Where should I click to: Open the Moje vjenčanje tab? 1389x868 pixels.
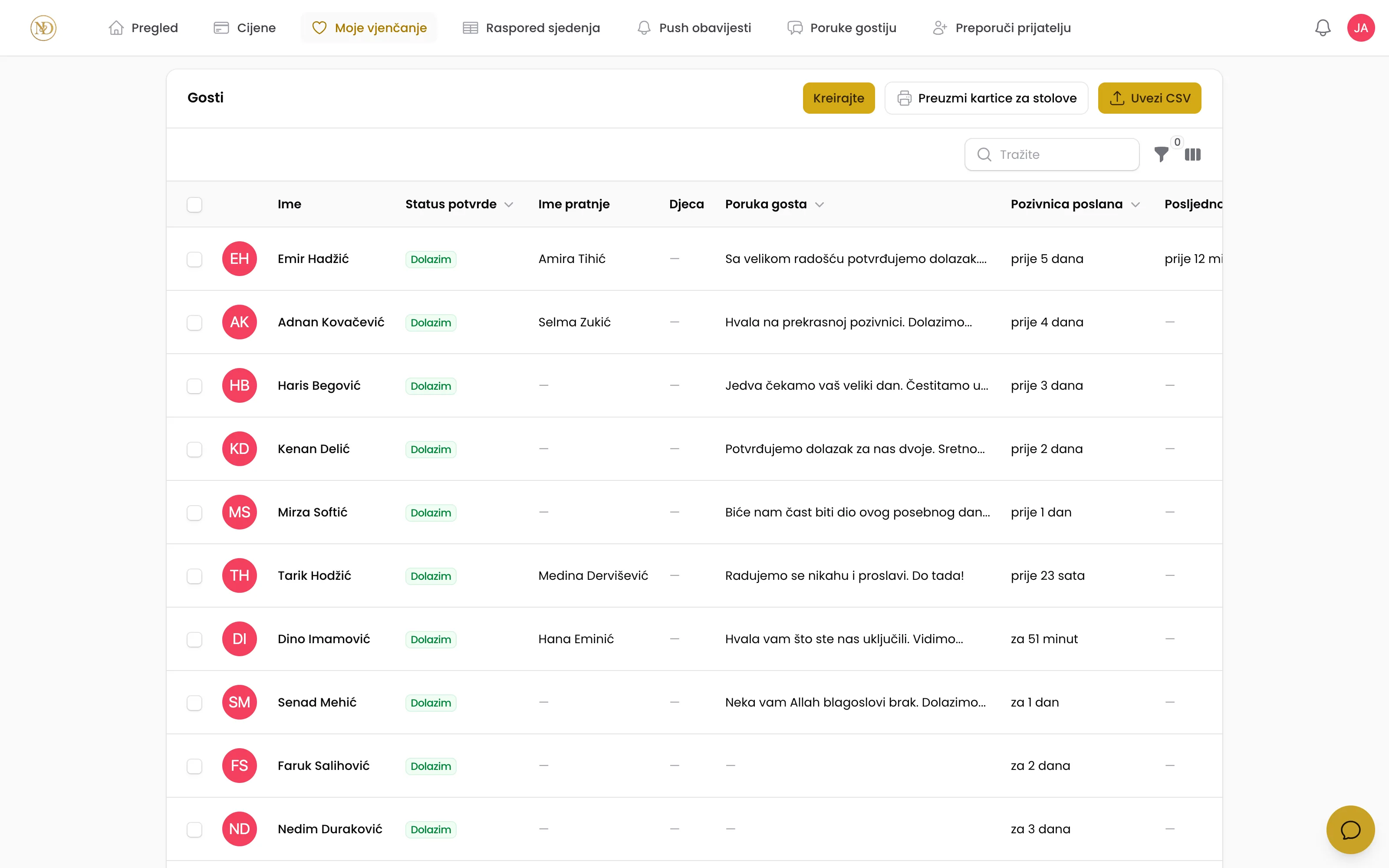point(369,27)
